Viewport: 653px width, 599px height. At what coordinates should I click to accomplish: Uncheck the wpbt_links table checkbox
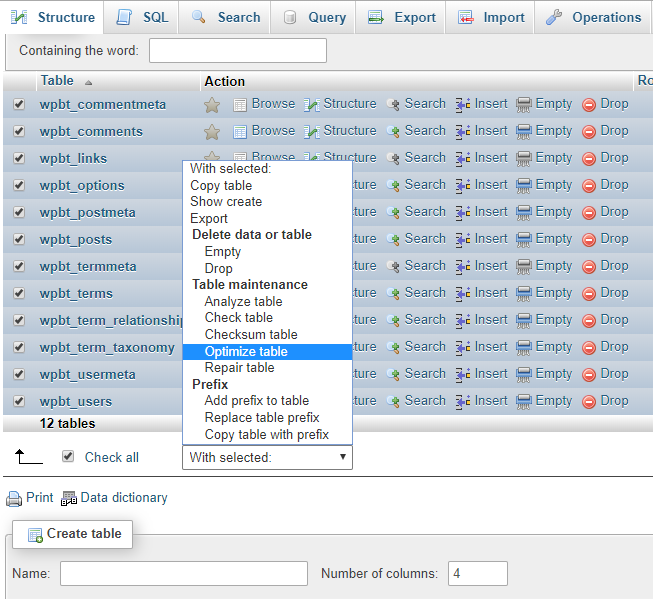[19, 158]
